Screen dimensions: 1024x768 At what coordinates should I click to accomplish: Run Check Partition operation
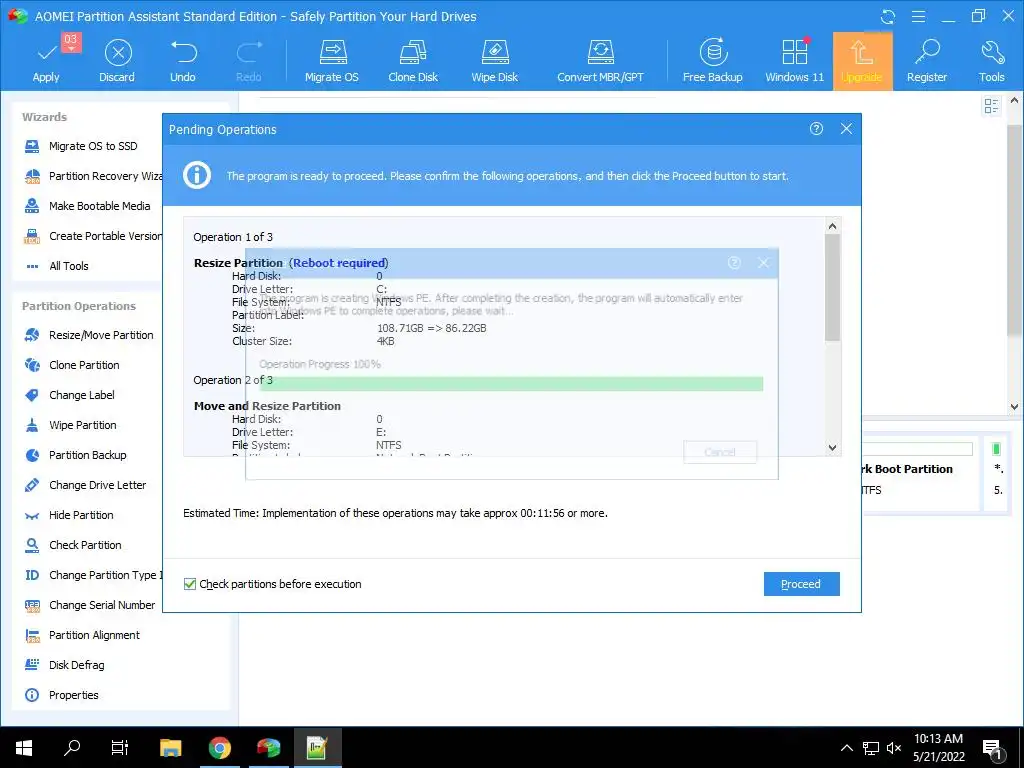(72, 545)
